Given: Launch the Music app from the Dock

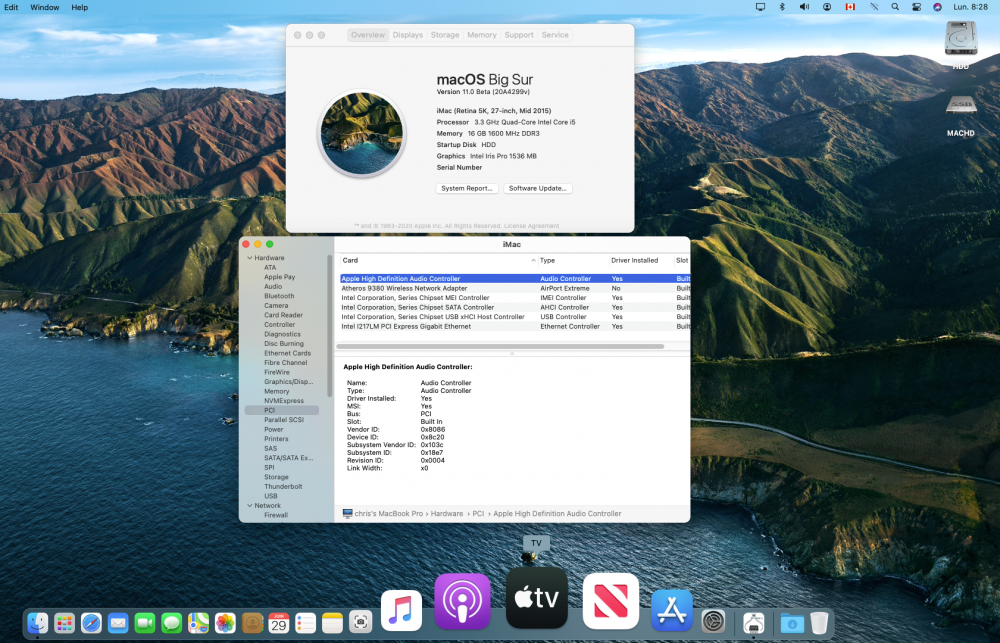Looking at the screenshot, I should (401, 610).
